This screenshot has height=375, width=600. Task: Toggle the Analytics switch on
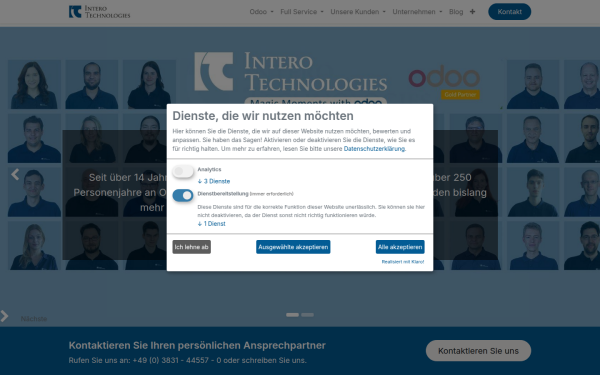click(183, 171)
